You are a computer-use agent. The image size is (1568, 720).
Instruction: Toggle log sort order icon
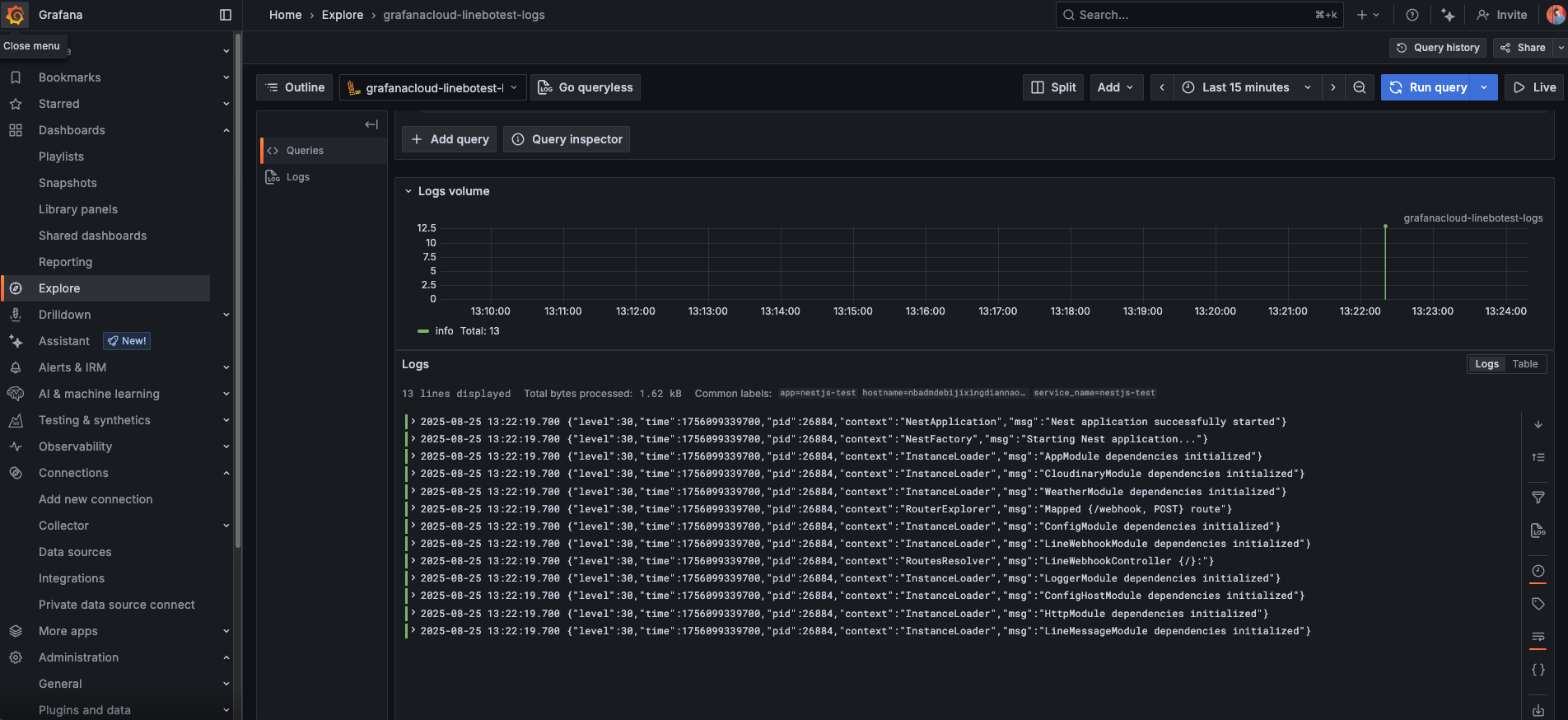tap(1538, 457)
